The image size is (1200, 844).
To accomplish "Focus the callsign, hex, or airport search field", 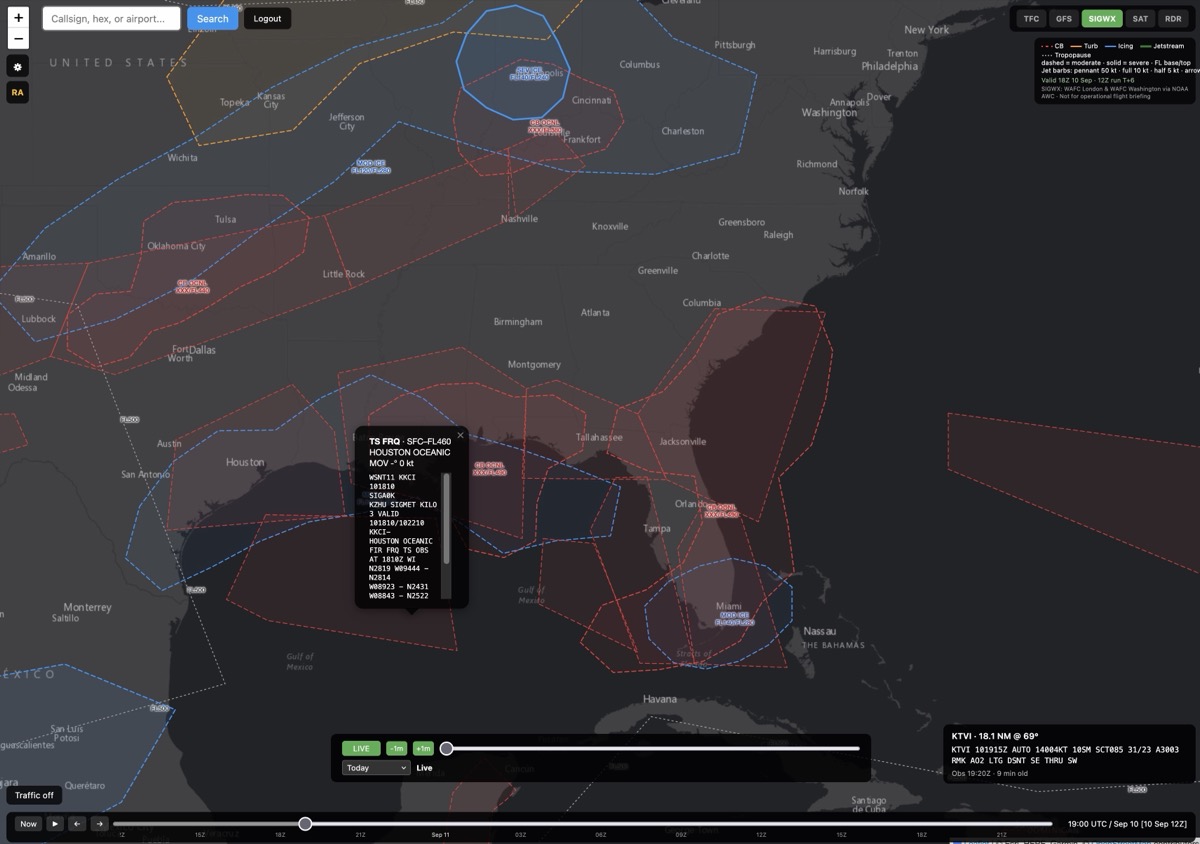I will pyautogui.click(x=111, y=18).
